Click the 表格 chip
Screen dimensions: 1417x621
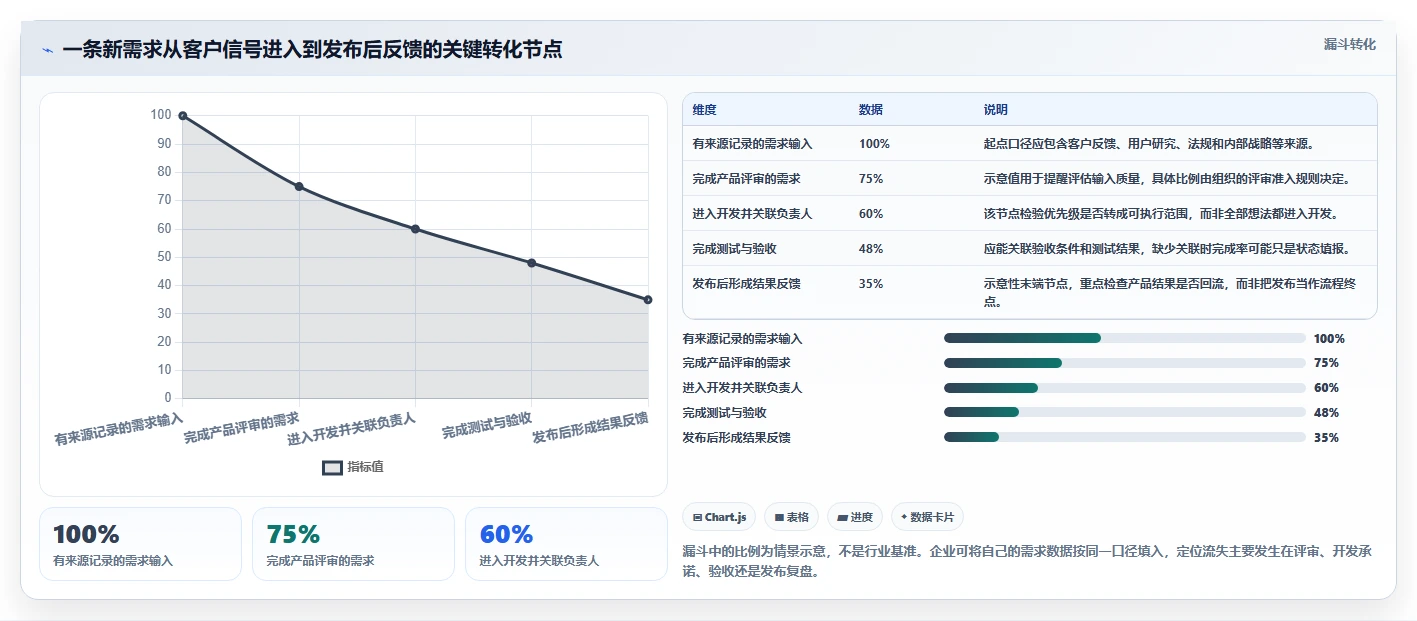coord(791,517)
